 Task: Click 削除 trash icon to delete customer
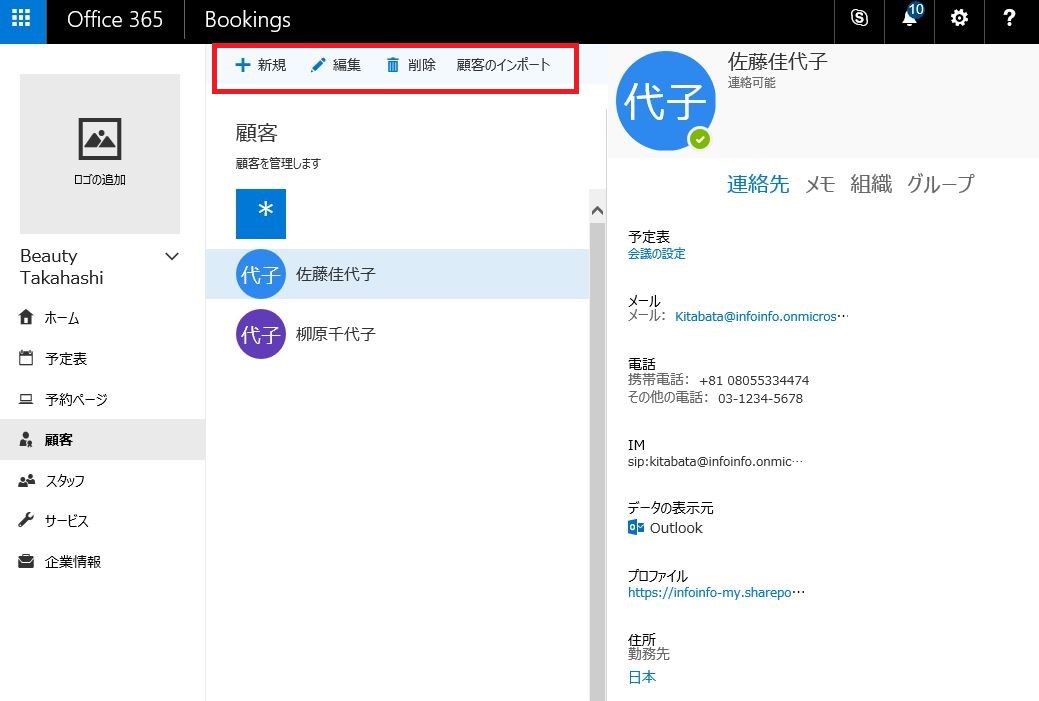point(411,65)
